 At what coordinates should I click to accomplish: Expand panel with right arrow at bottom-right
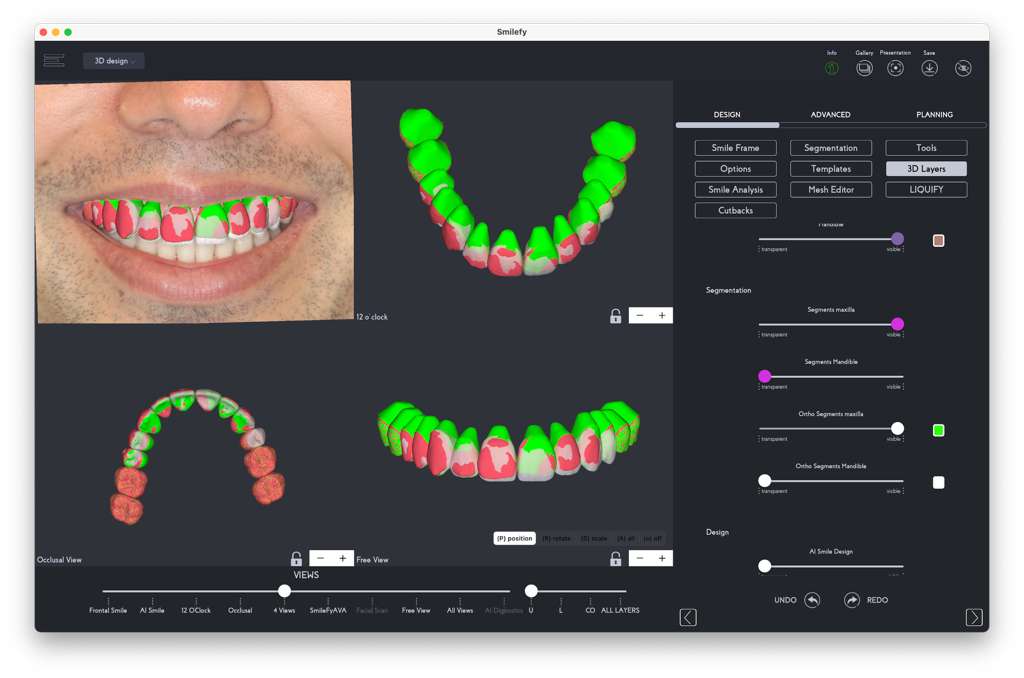pyautogui.click(x=974, y=617)
